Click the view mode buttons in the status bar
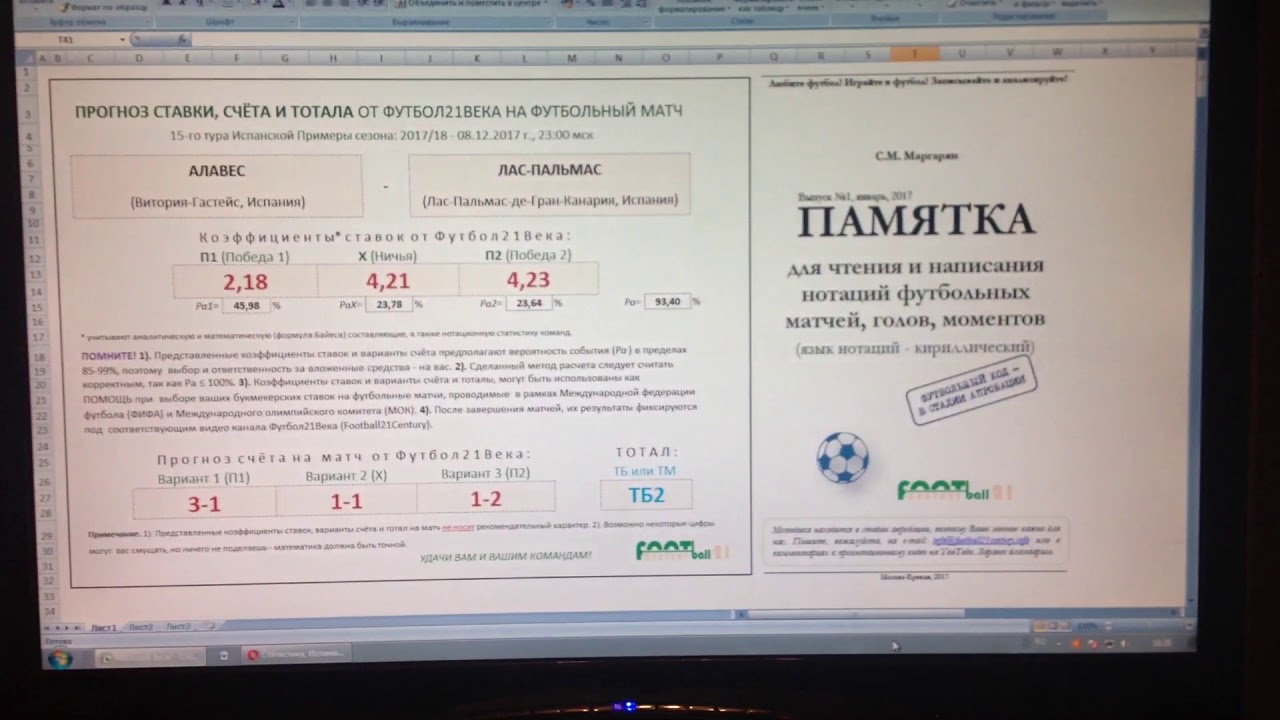1280x720 pixels. point(1052,626)
